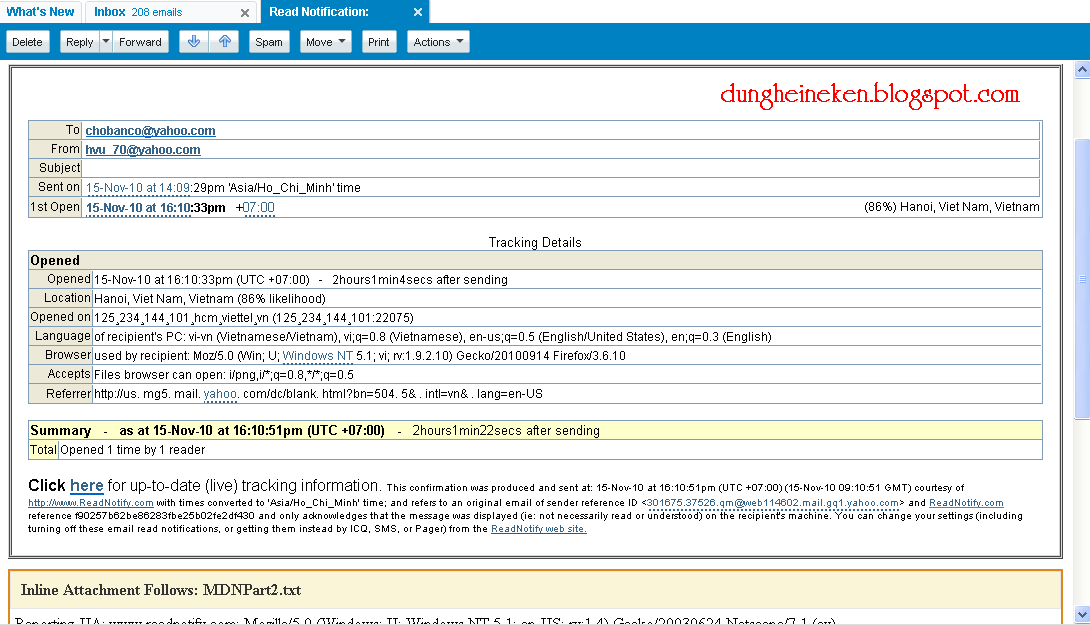
Task: Click 'Tracking Details' heading
Action: pyautogui.click(x=535, y=243)
